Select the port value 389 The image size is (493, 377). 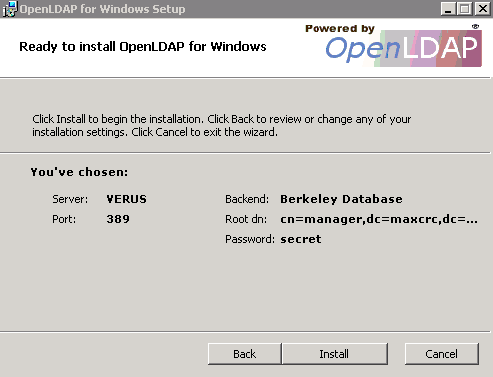point(118,219)
